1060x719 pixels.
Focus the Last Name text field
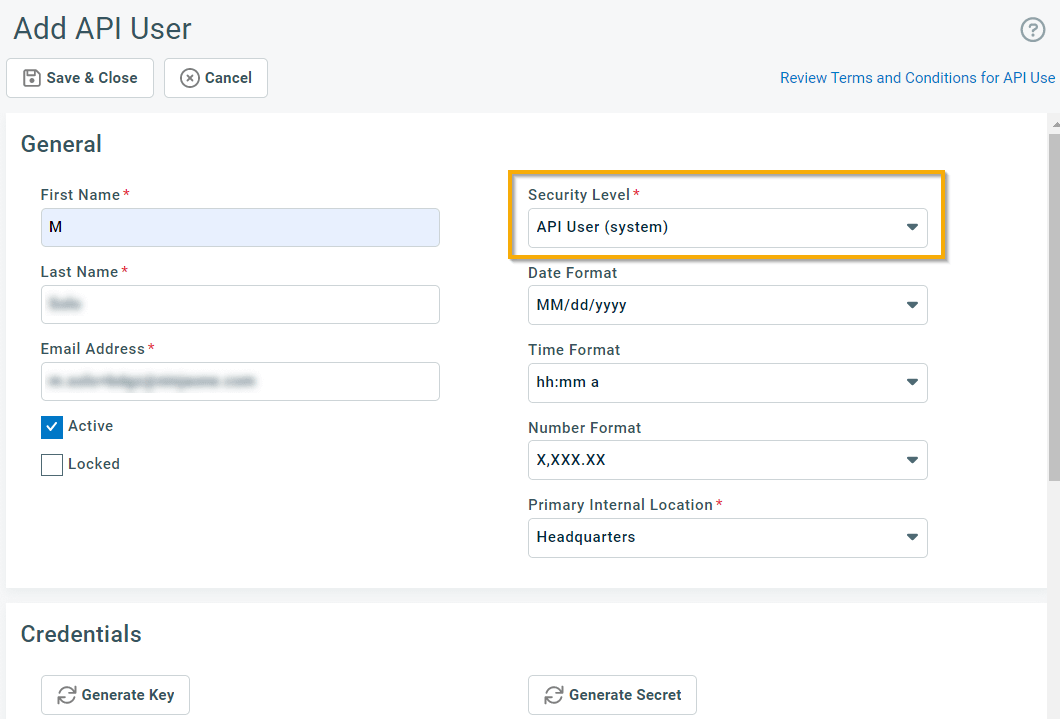tap(240, 304)
